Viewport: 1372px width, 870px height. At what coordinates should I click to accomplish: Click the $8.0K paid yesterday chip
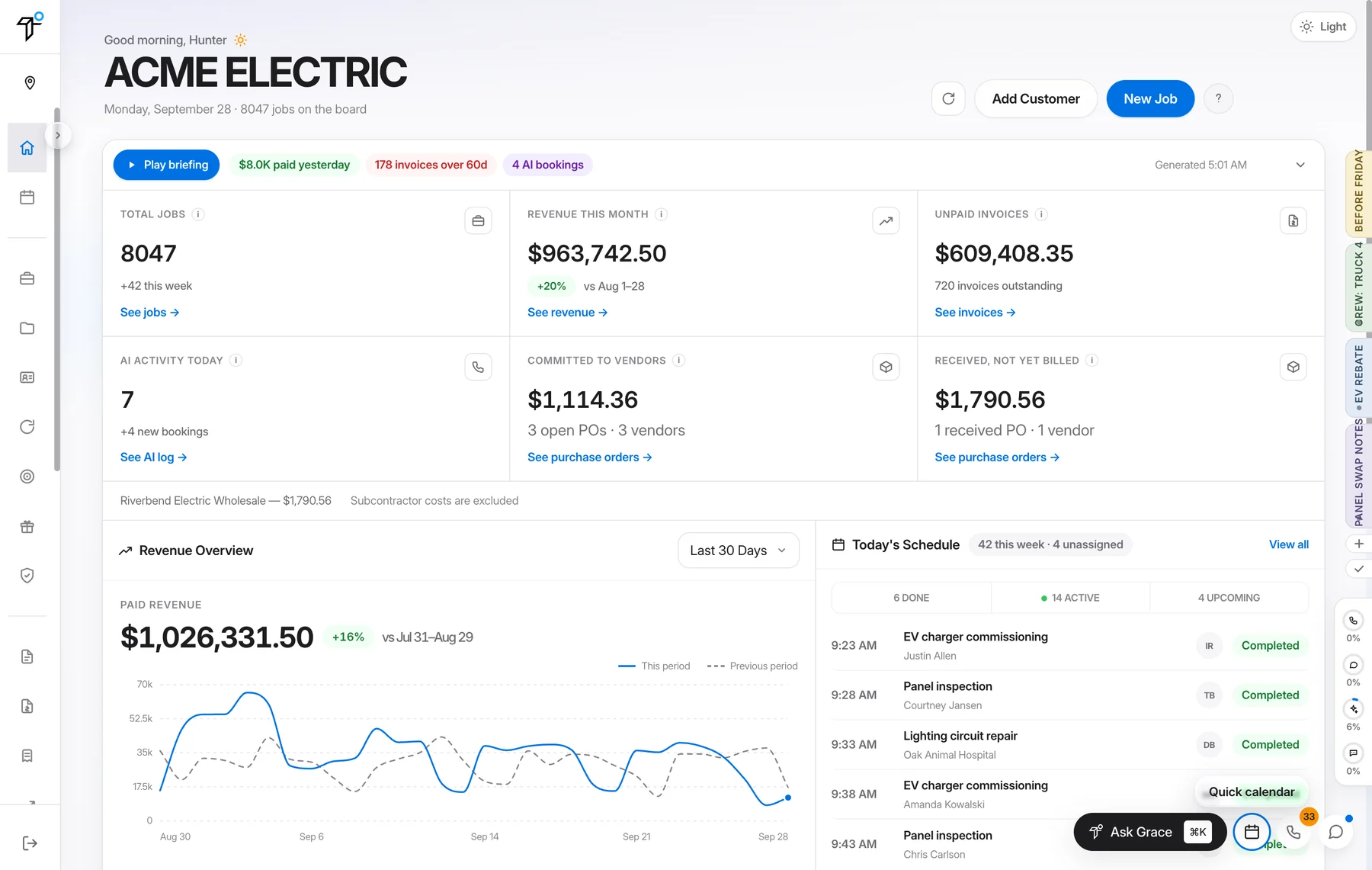[x=294, y=165]
